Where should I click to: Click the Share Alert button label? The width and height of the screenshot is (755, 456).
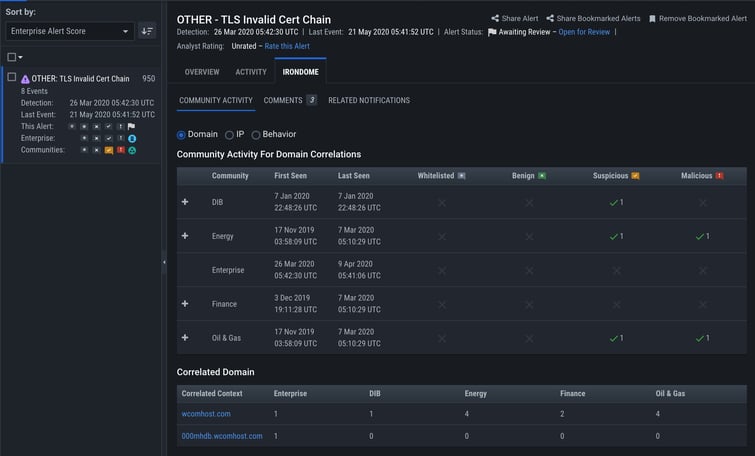pyautogui.click(x=520, y=18)
